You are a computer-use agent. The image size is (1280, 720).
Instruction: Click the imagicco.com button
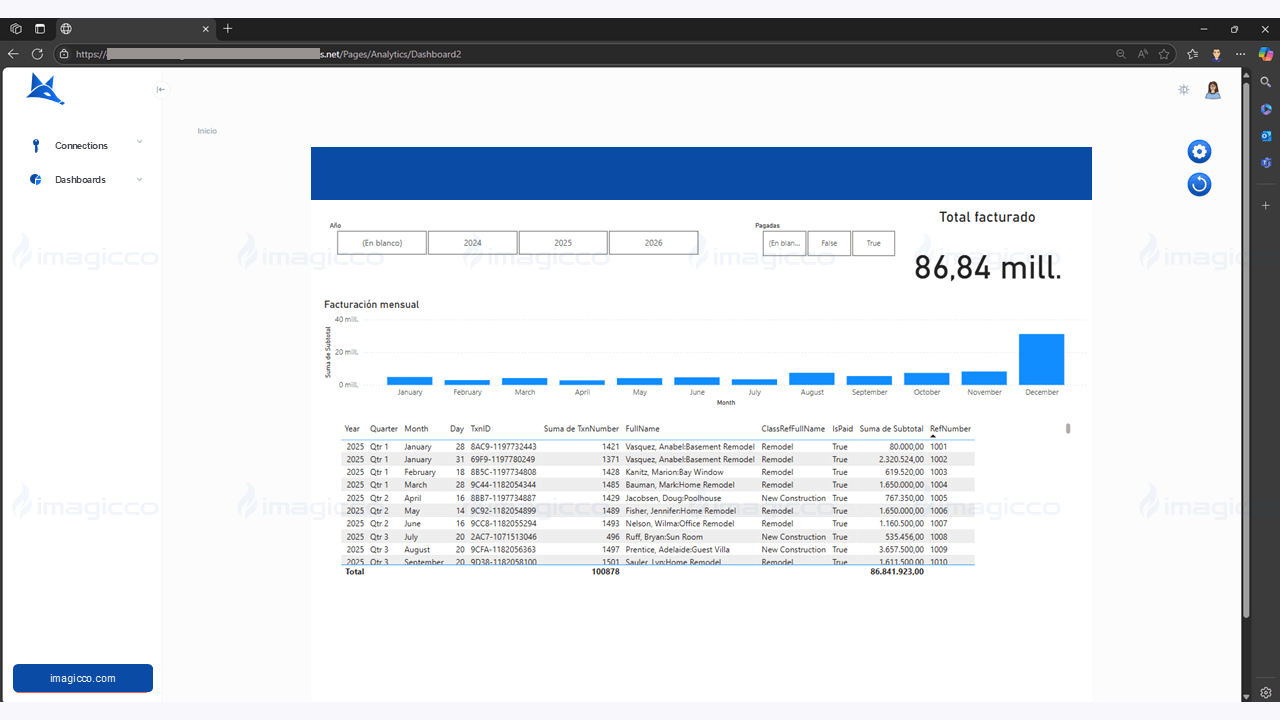click(83, 678)
